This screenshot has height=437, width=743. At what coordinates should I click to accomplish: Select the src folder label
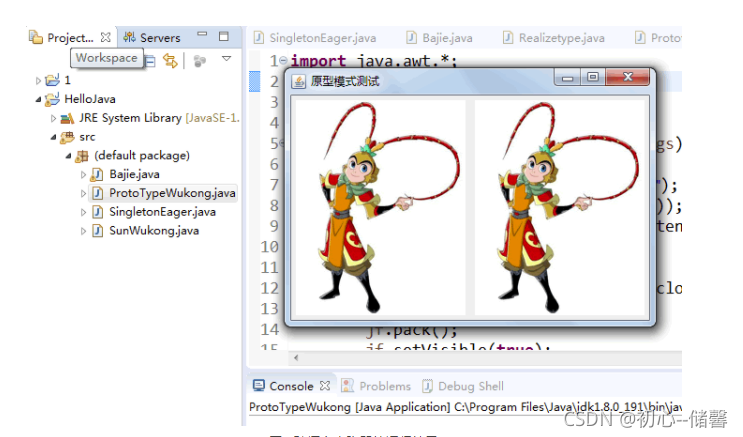click(x=87, y=137)
